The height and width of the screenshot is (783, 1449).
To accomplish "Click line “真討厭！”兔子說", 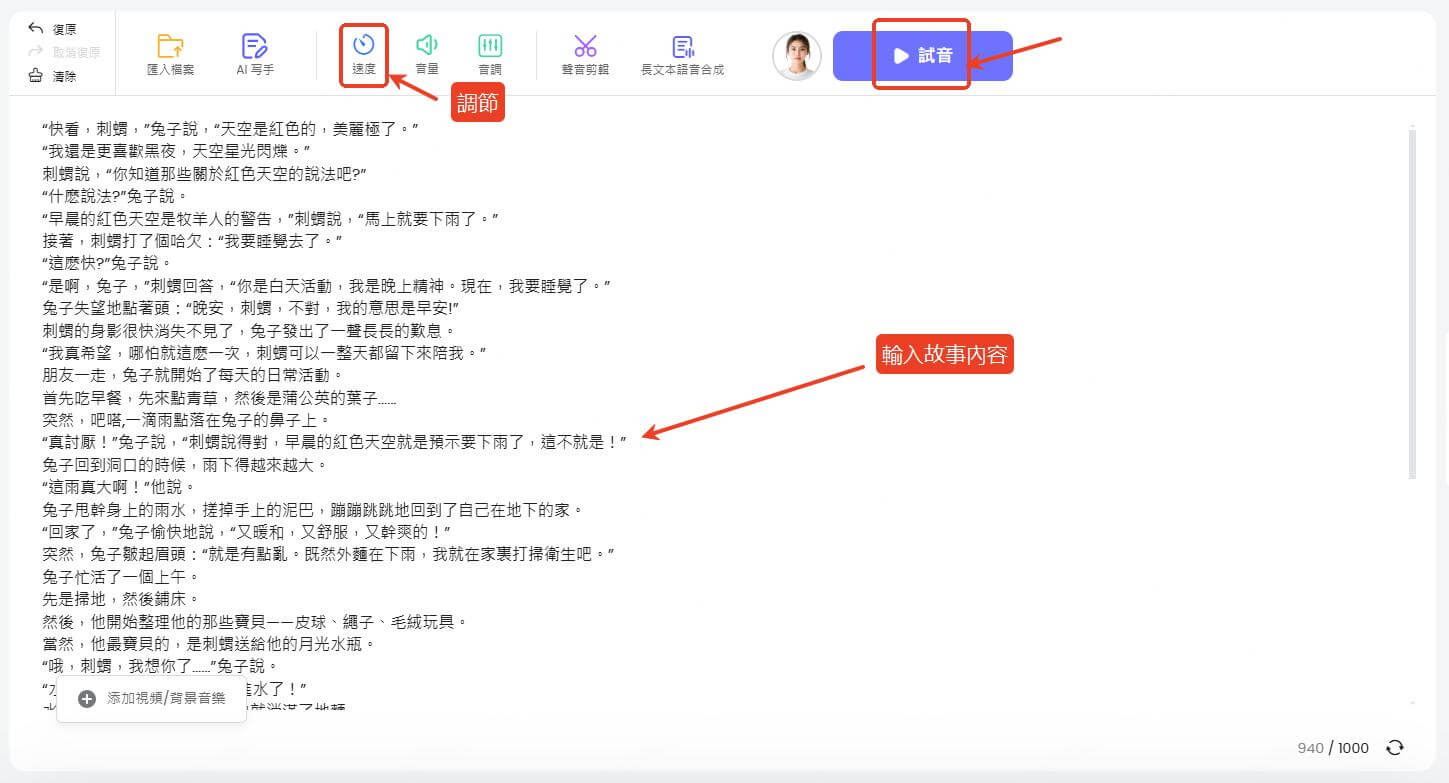I will [x=334, y=442].
